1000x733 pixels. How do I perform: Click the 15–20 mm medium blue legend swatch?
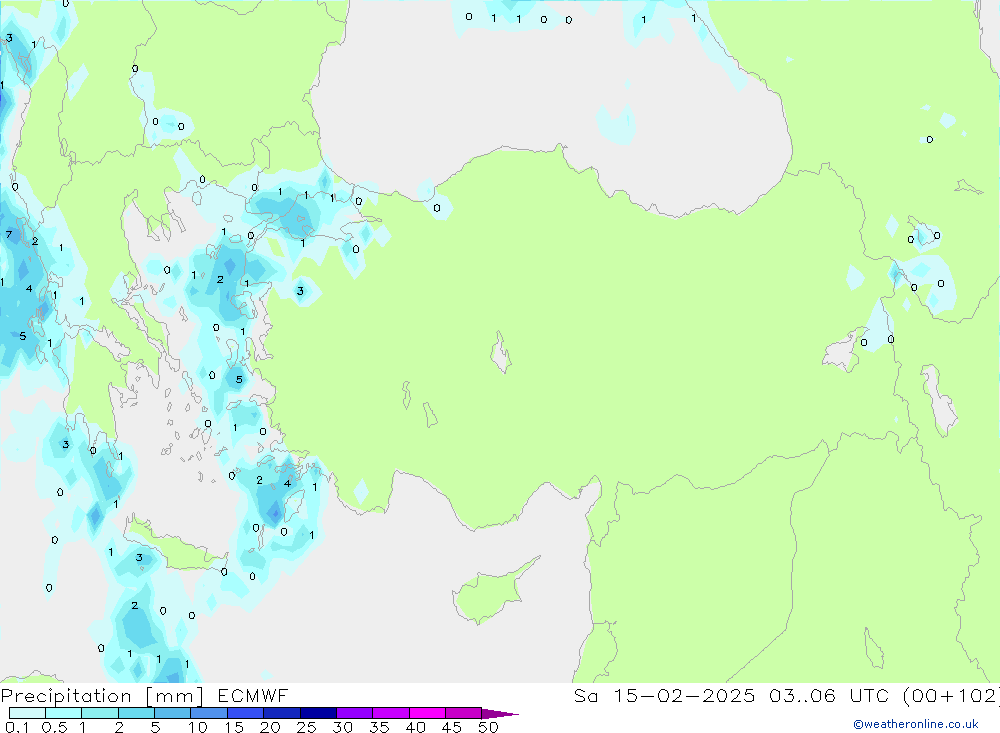coord(245,713)
